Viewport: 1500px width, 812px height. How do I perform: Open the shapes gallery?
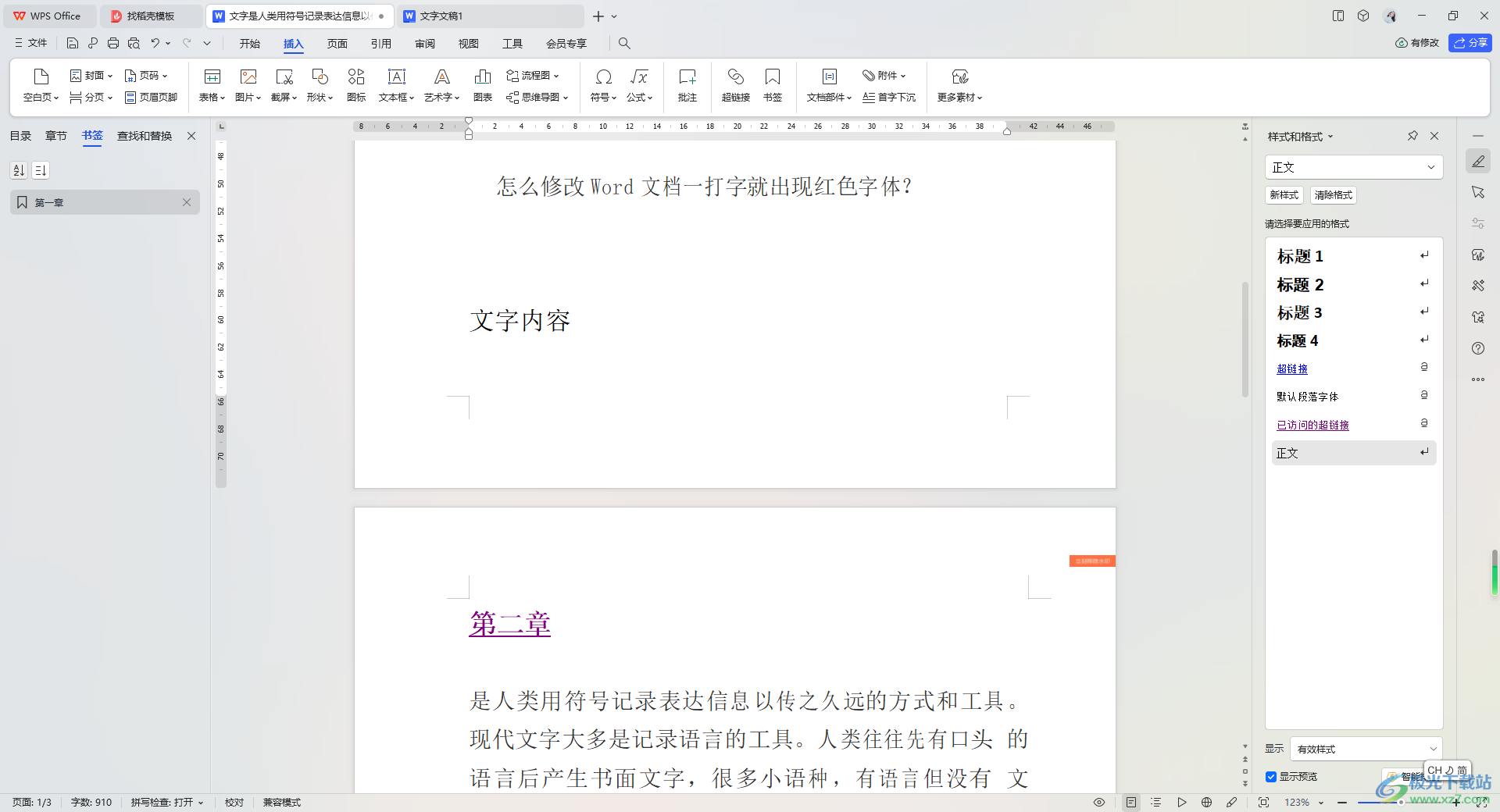[320, 85]
